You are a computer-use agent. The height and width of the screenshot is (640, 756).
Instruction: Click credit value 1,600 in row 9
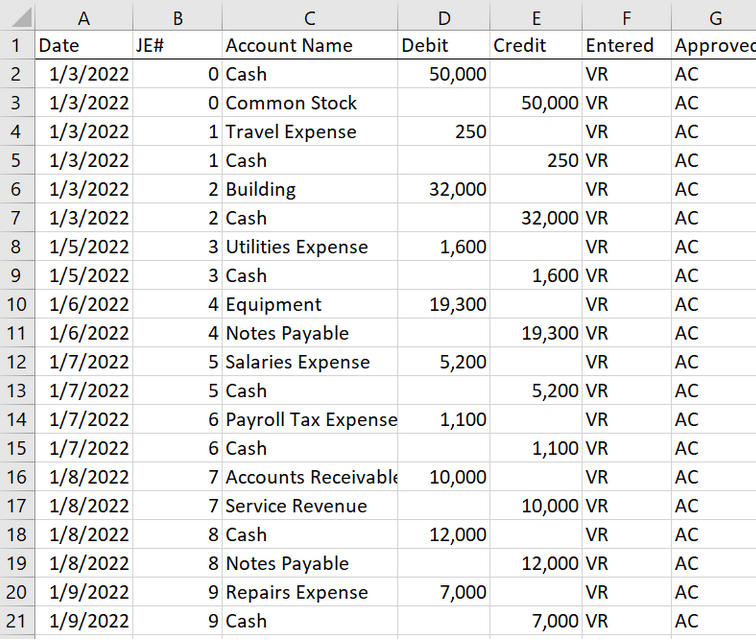click(x=536, y=275)
